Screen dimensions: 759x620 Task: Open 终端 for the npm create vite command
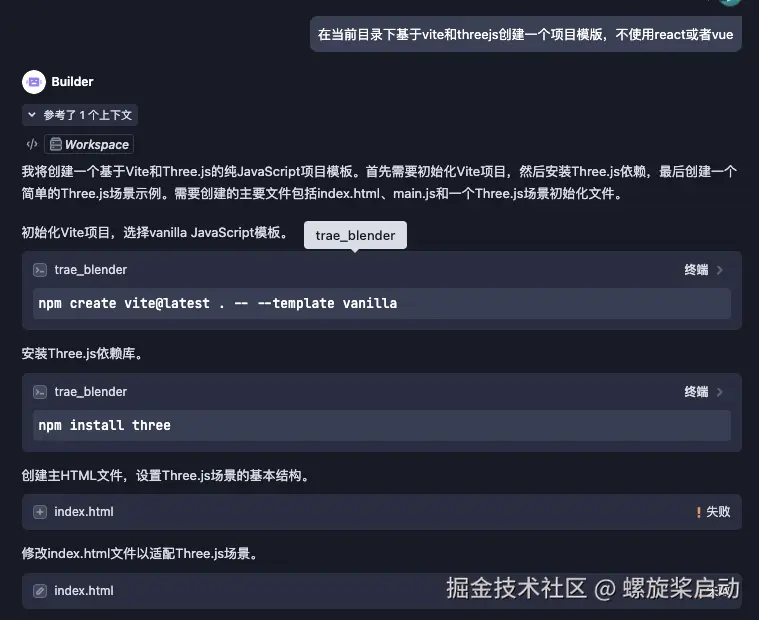click(x=696, y=270)
